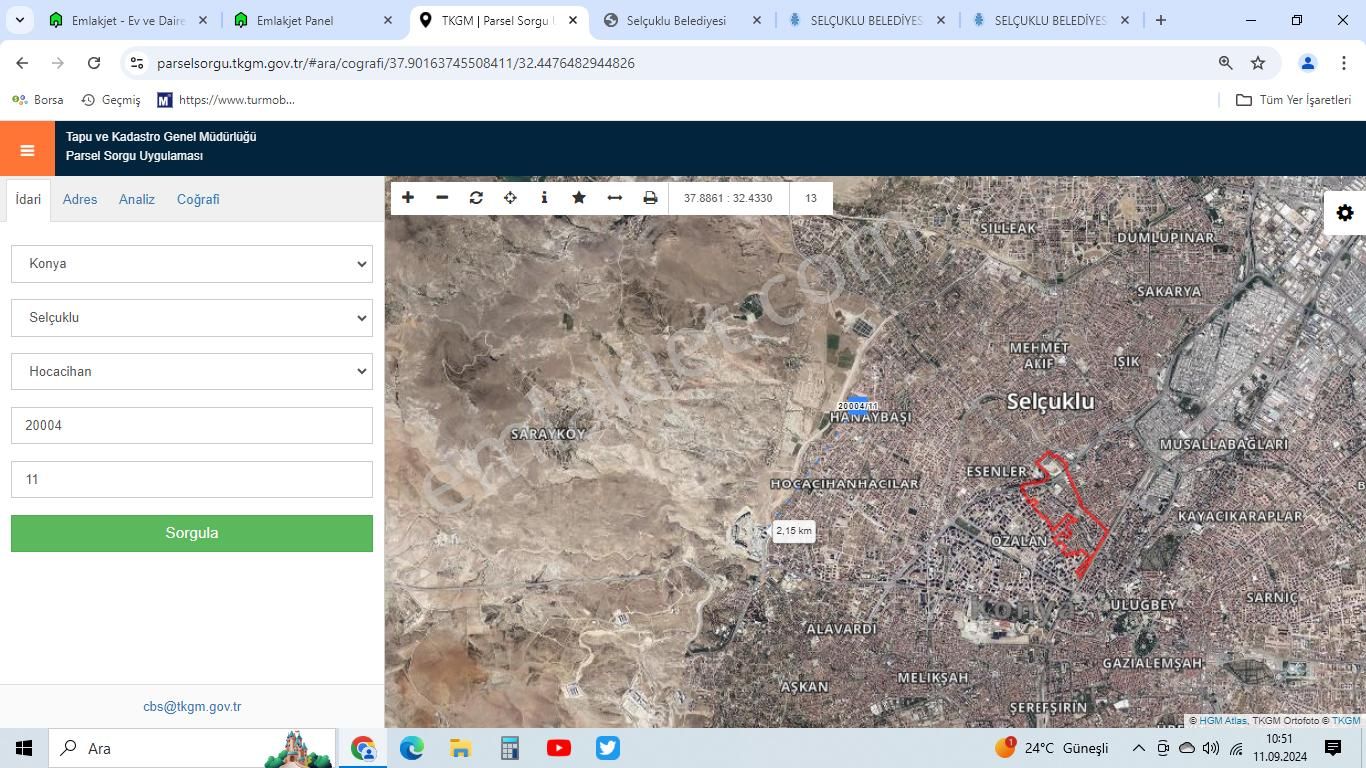Switch to the Coğrafi tab
Image resolution: width=1366 pixels, height=768 pixels.
point(198,199)
